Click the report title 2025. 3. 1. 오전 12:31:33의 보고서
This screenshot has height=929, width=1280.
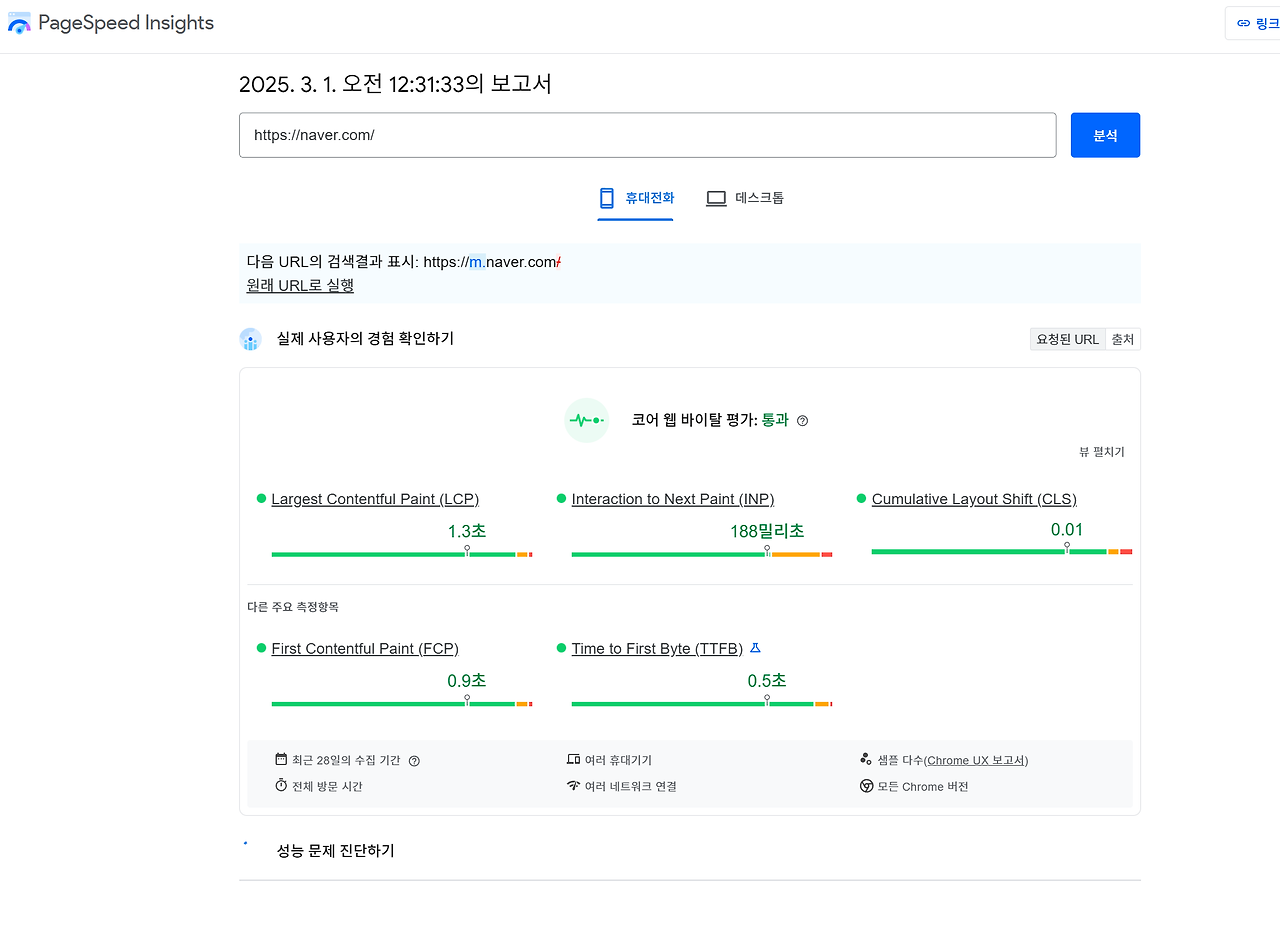(395, 84)
